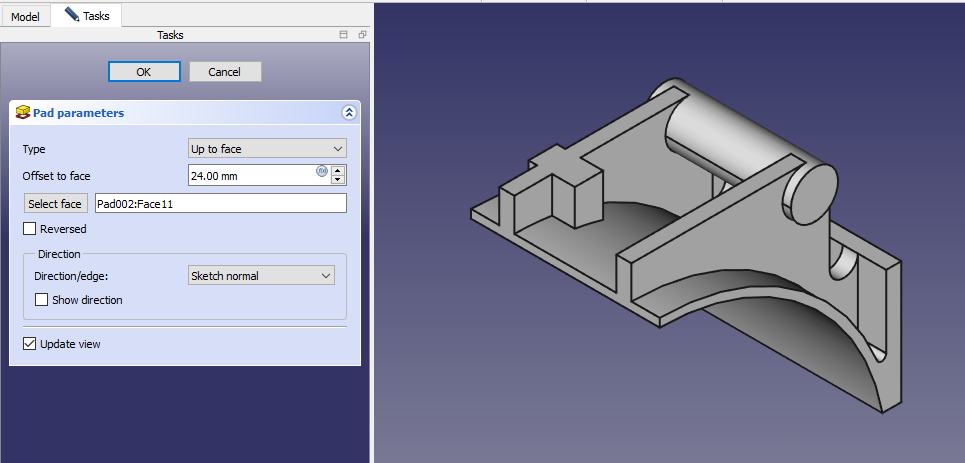This screenshot has width=965, height=463.
Task: Cancel the pad operation
Action: pyautogui.click(x=224, y=72)
